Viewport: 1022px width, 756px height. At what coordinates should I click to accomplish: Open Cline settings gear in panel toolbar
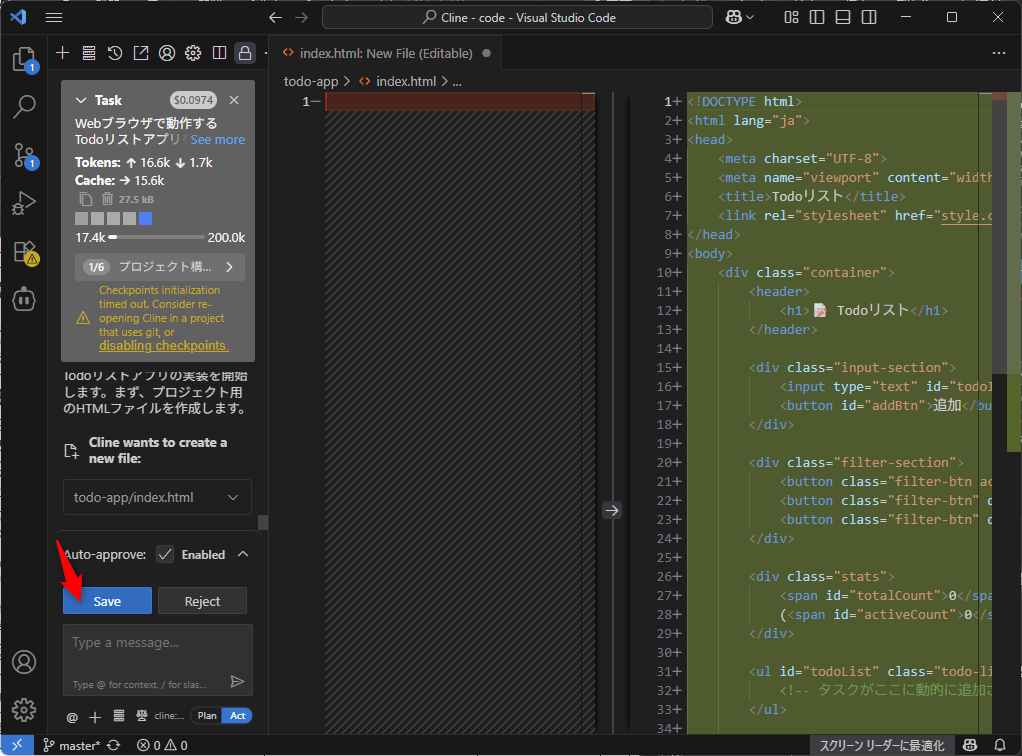(x=193, y=53)
